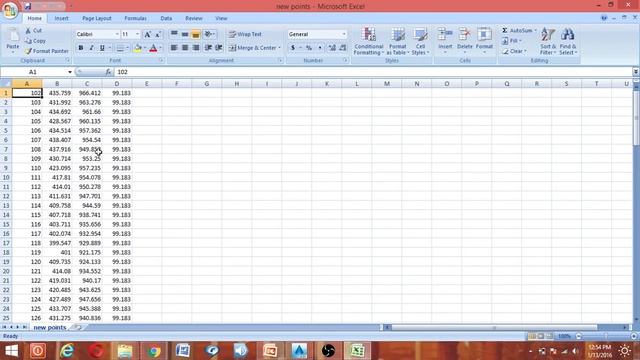Click the Merge & Center button
640x360 pixels.
(x=253, y=48)
